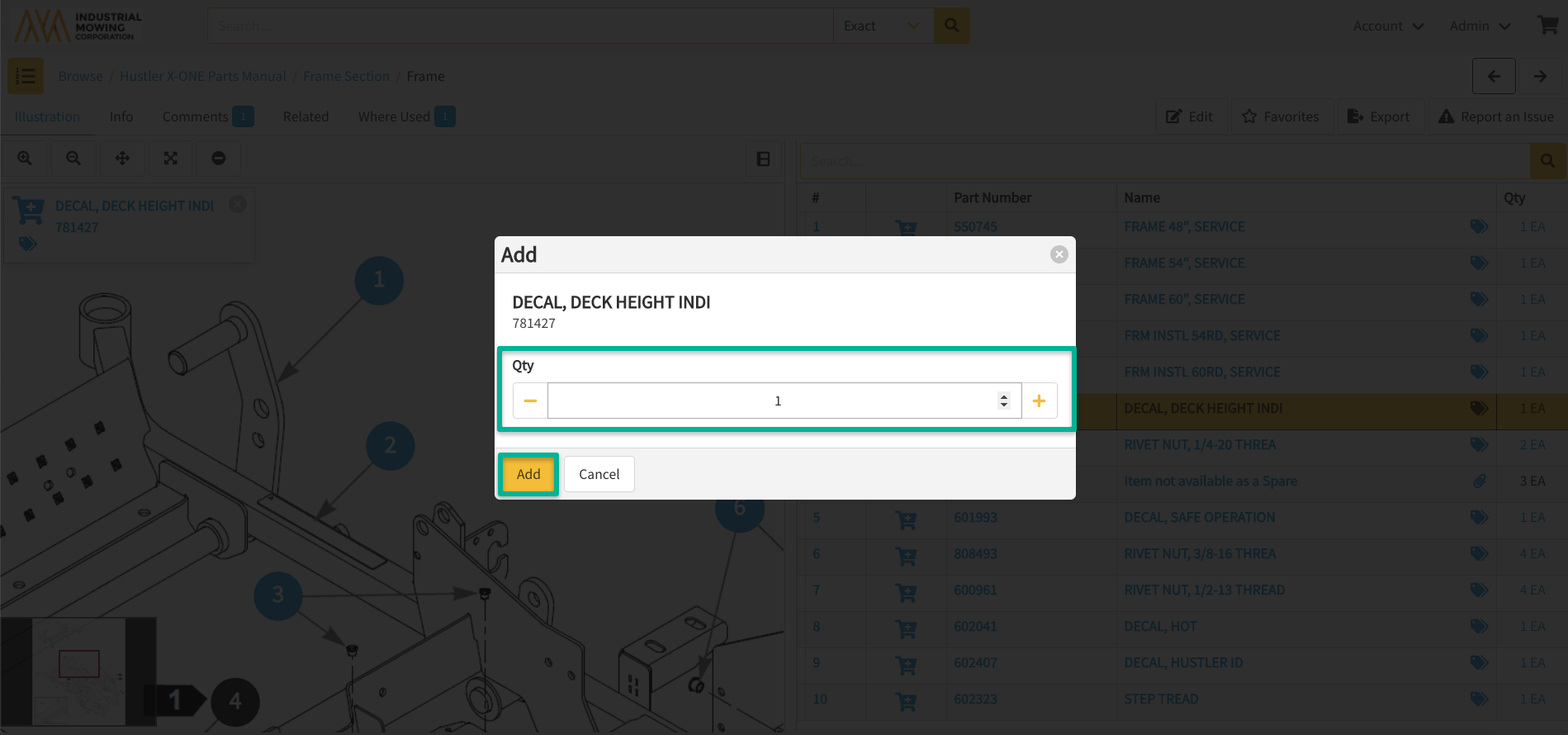
Task: Click the zoom out magnifier tool
Action: pyautogui.click(x=73, y=159)
